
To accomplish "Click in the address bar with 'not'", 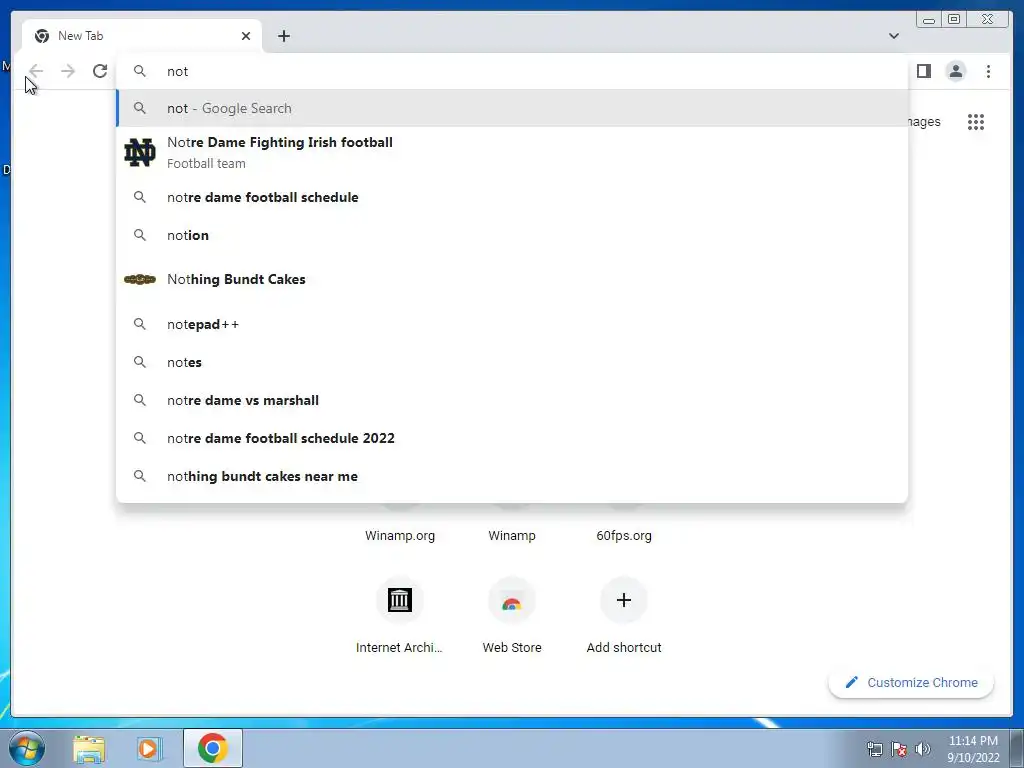I will tap(512, 71).
